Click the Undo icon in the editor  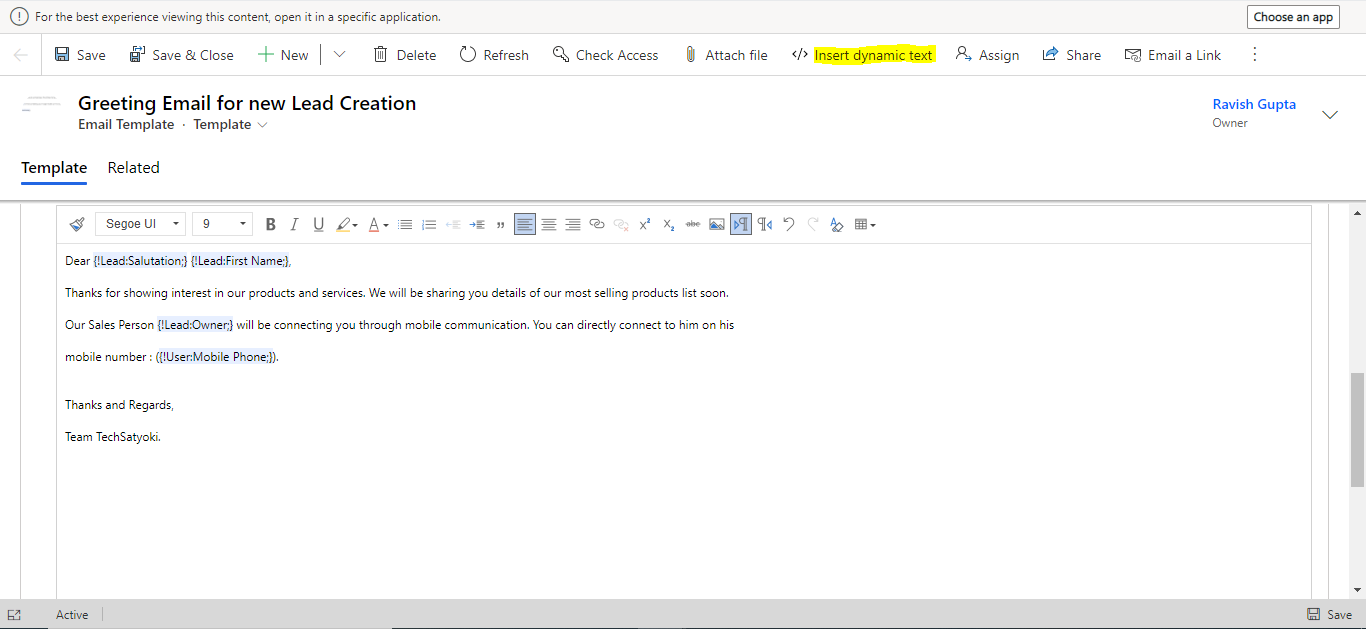pos(789,224)
